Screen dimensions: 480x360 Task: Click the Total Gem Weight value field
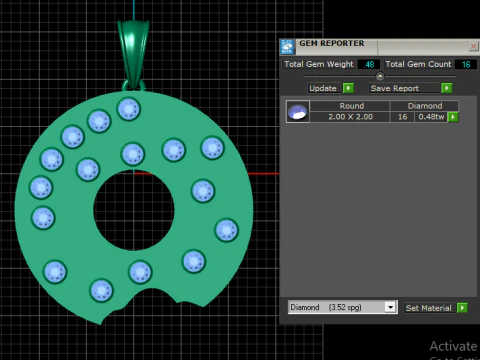369,64
